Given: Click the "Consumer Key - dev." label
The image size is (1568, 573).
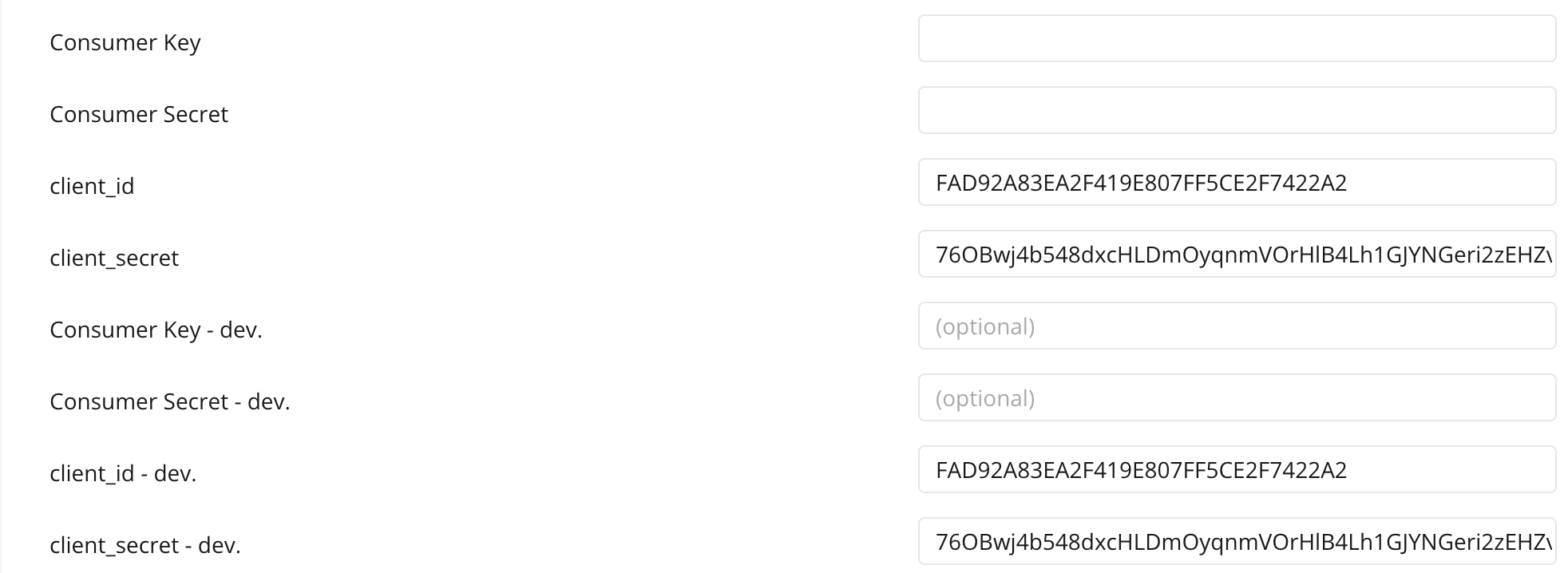Looking at the screenshot, I should [x=156, y=330].
